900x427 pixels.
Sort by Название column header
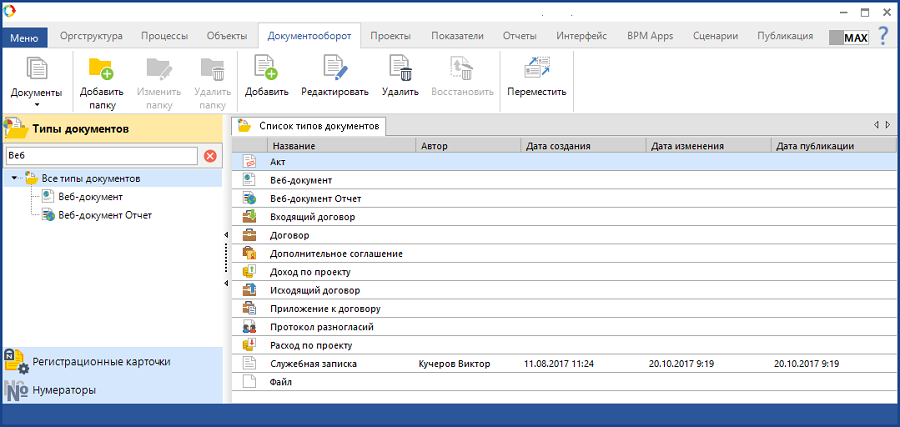[x=340, y=146]
